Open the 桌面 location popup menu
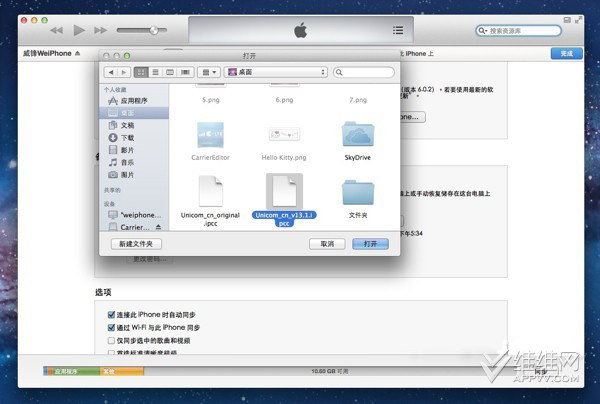This screenshot has width=600, height=404. point(276,72)
